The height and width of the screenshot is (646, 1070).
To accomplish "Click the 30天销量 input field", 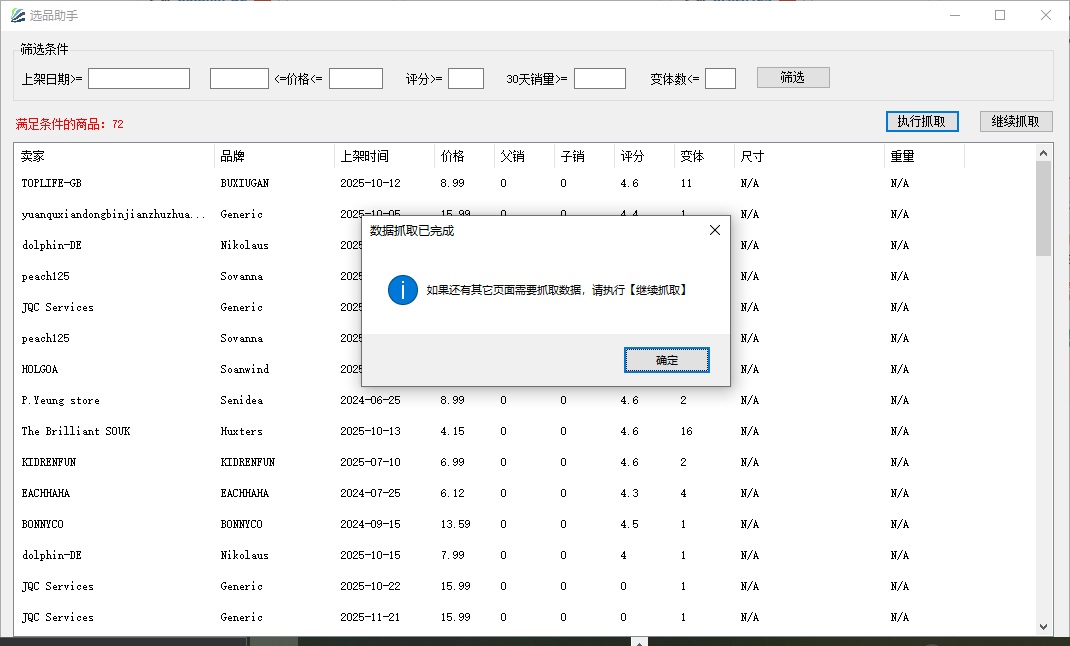I will (600, 79).
